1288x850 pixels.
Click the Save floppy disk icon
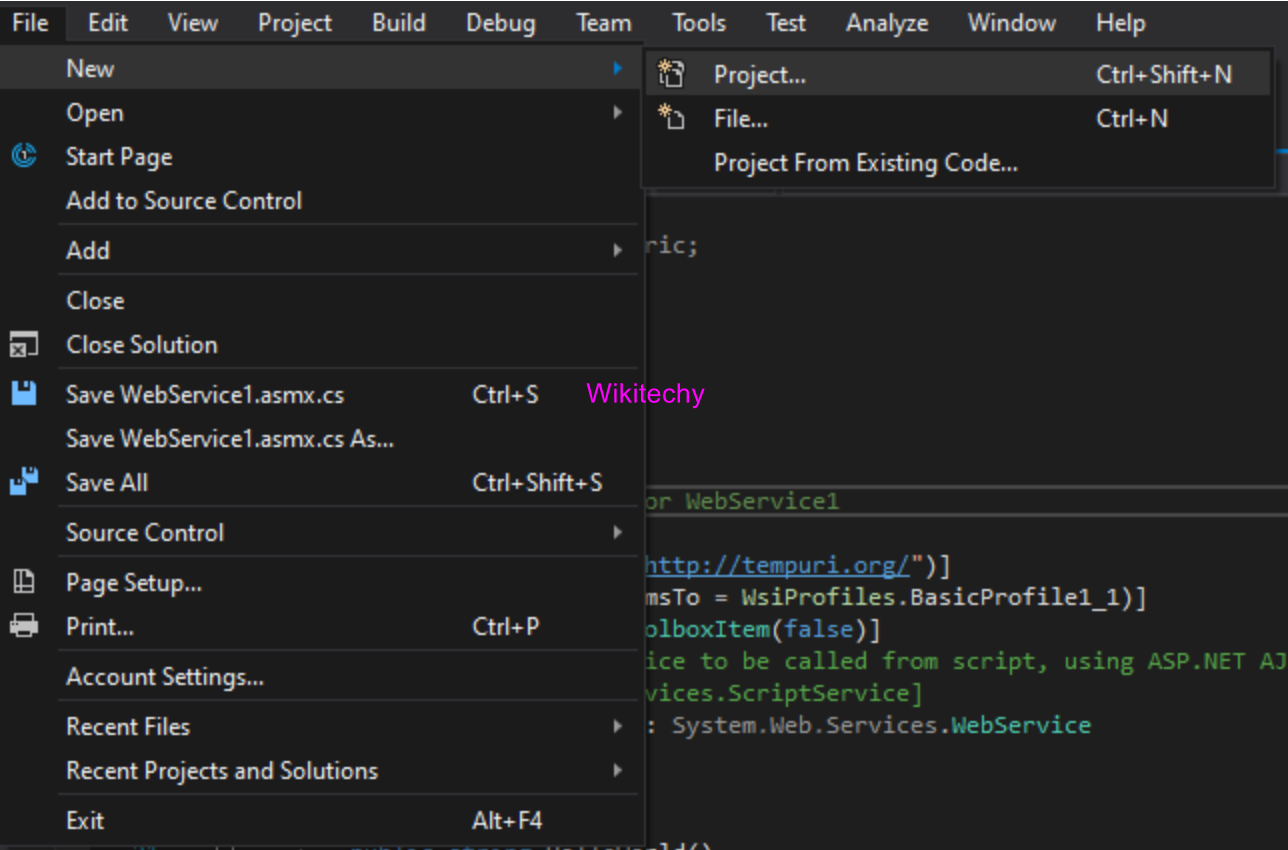point(24,394)
